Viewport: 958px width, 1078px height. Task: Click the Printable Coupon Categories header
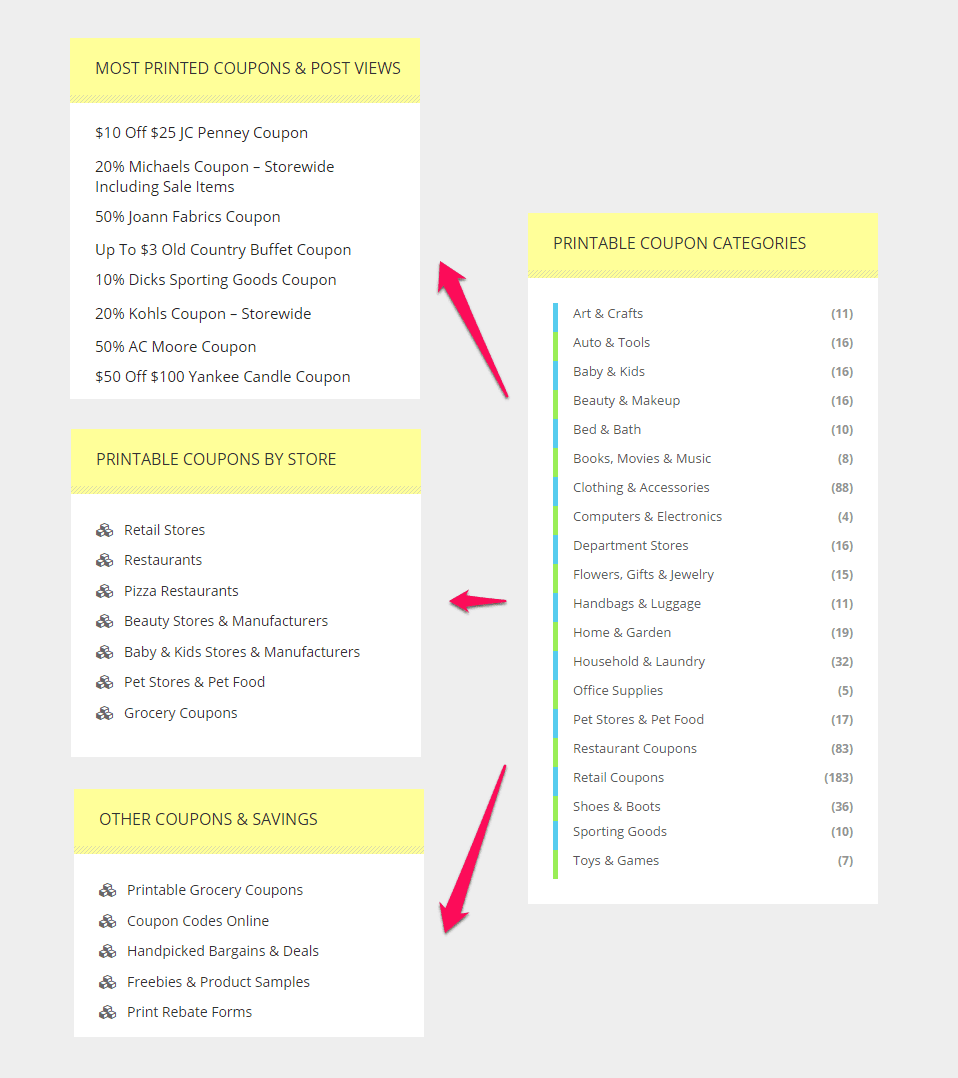coord(679,243)
